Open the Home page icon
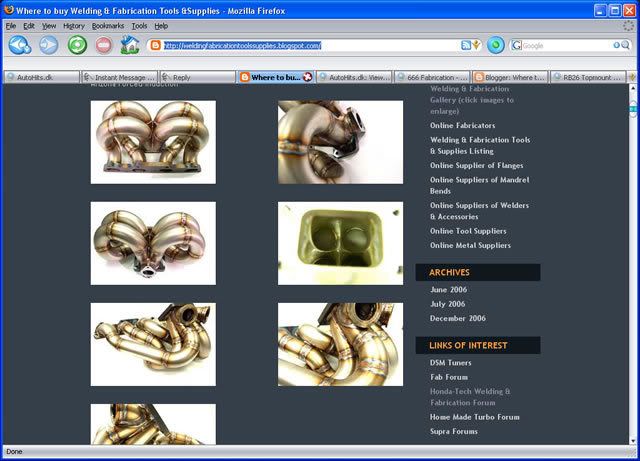640x461 pixels. tap(130, 45)
